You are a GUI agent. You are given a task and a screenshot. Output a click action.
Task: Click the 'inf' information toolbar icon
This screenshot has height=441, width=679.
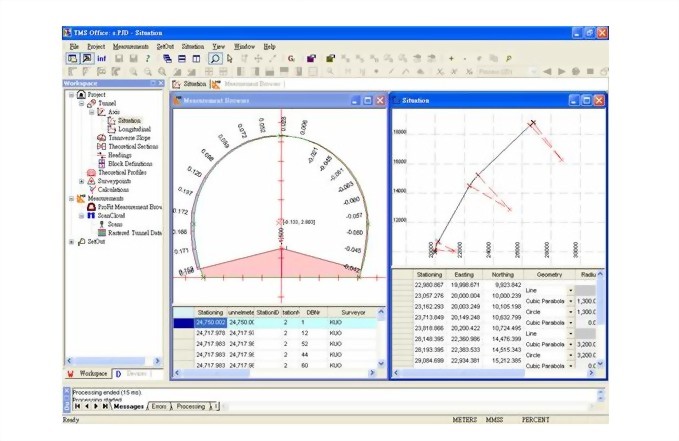101,58
